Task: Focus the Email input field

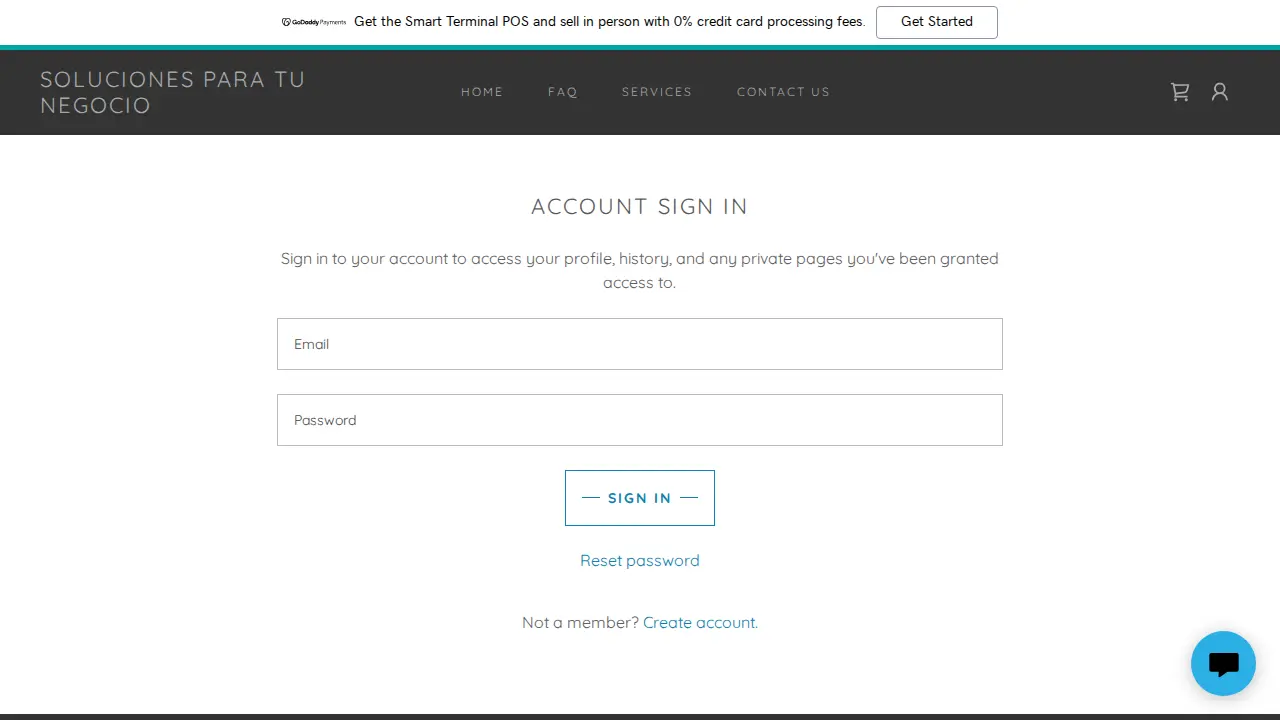Action: point(640,344)
